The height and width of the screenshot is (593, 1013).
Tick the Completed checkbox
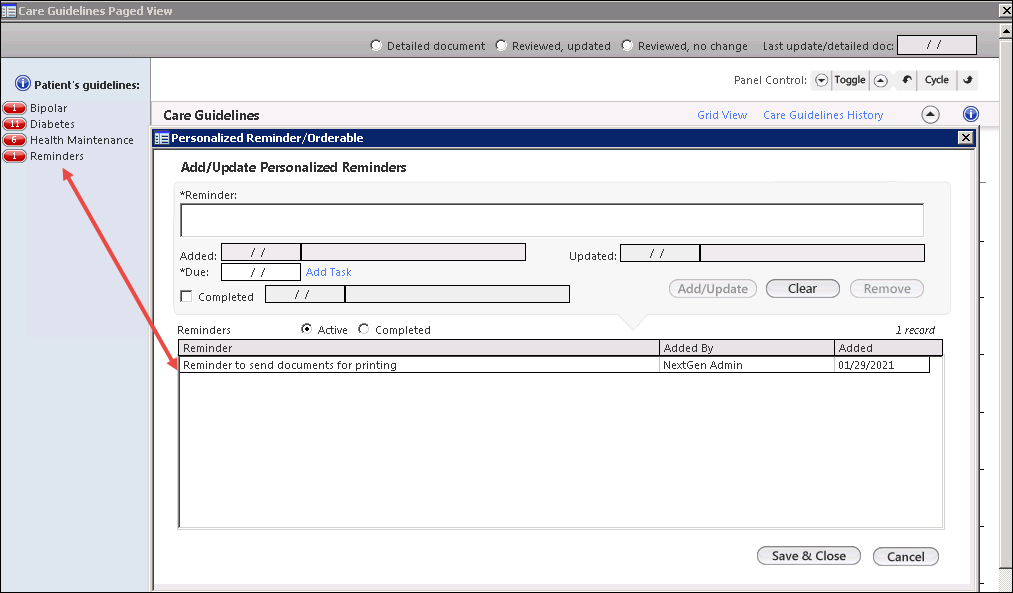pos(186,296)
